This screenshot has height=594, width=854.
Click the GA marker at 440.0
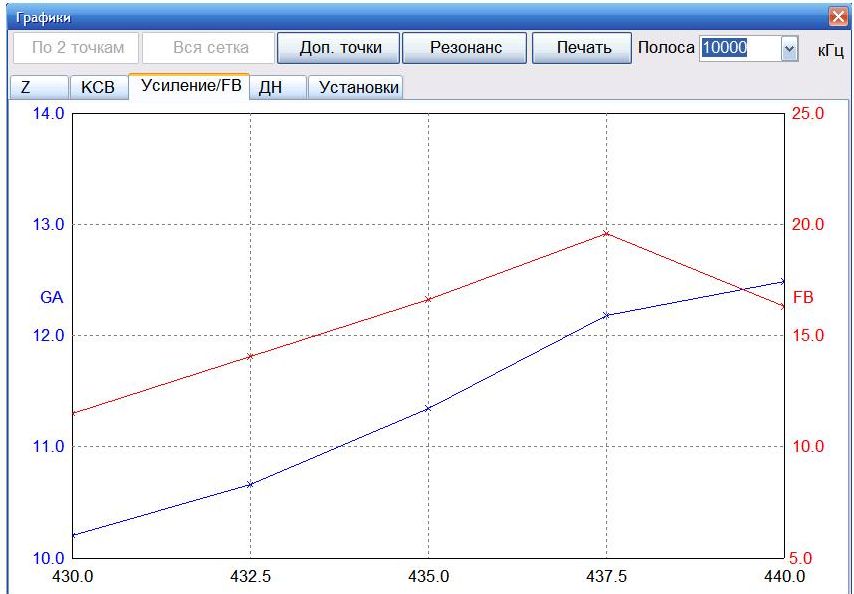tap(783, 281)
